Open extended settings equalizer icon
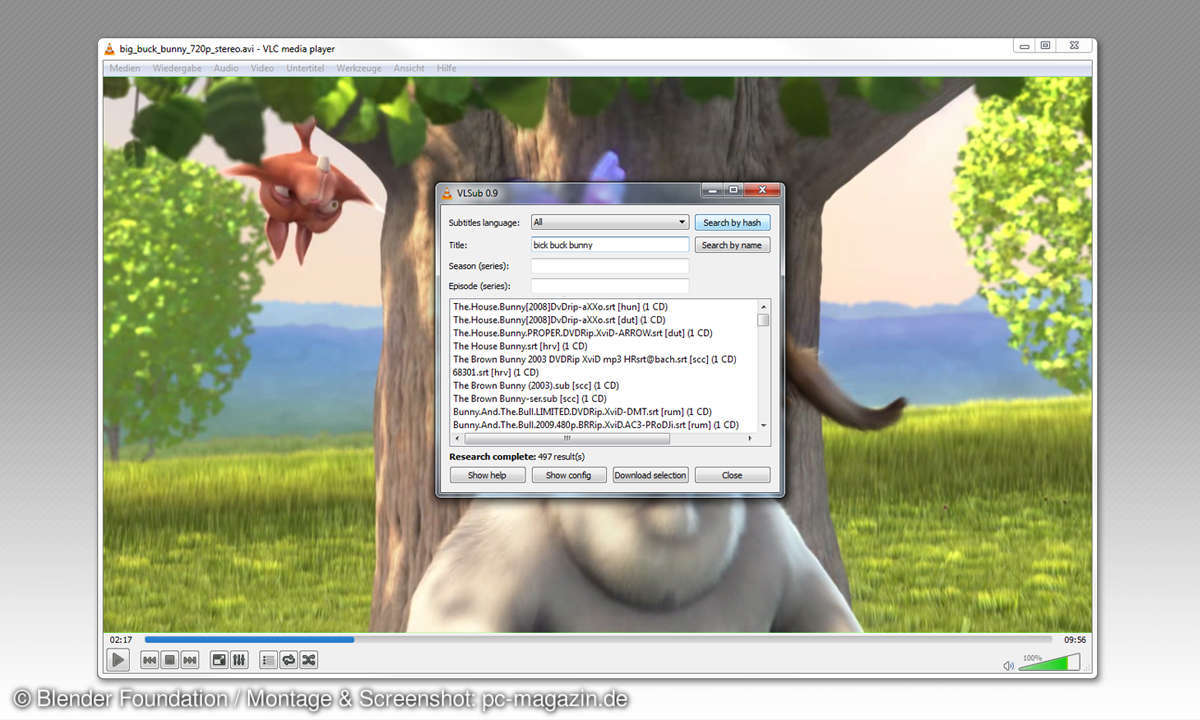 (x=239, y=660)
